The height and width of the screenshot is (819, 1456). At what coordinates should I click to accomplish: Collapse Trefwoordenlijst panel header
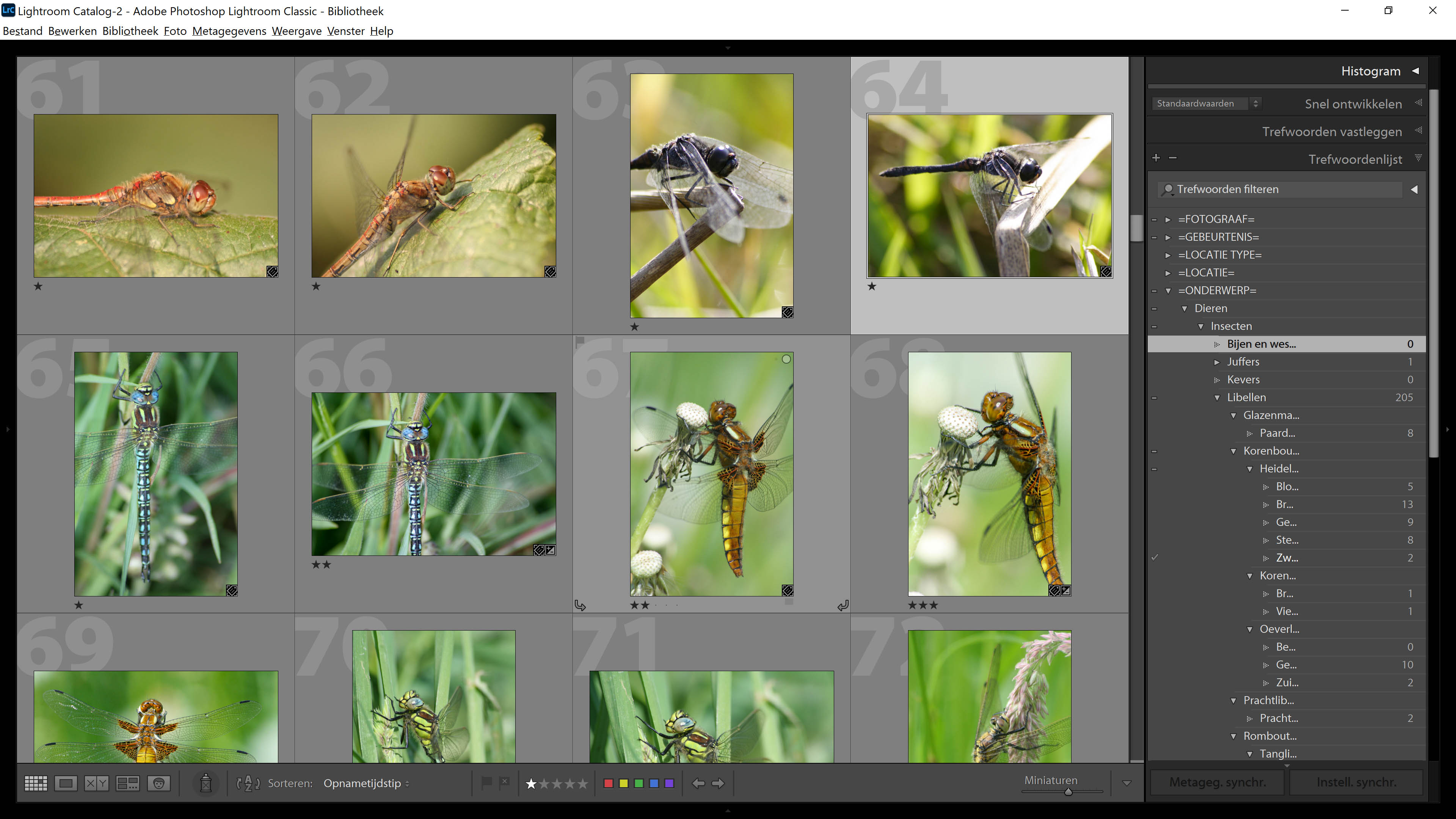1356,159
